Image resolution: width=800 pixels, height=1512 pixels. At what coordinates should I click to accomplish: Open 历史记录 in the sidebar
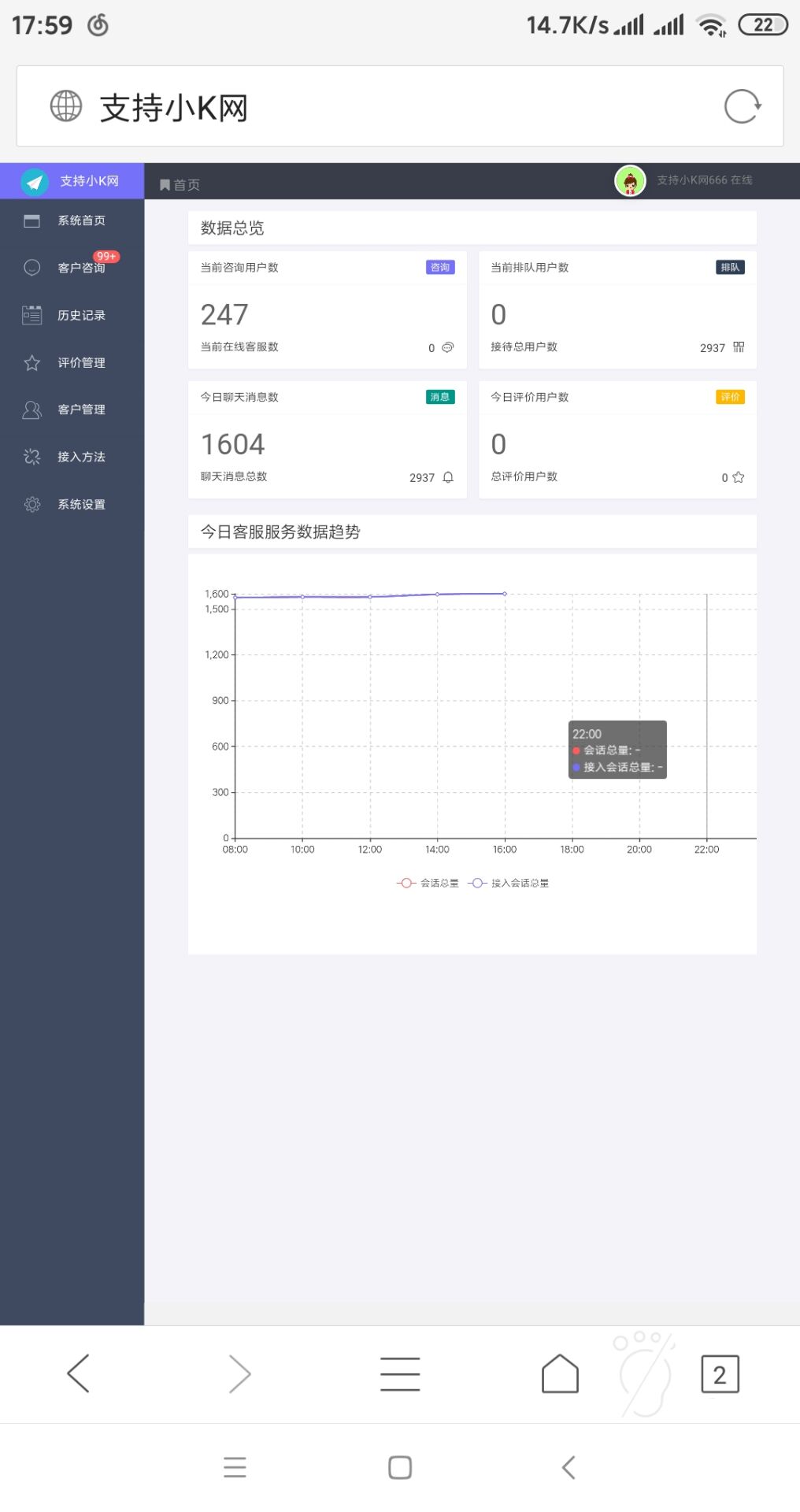(72, 315)
